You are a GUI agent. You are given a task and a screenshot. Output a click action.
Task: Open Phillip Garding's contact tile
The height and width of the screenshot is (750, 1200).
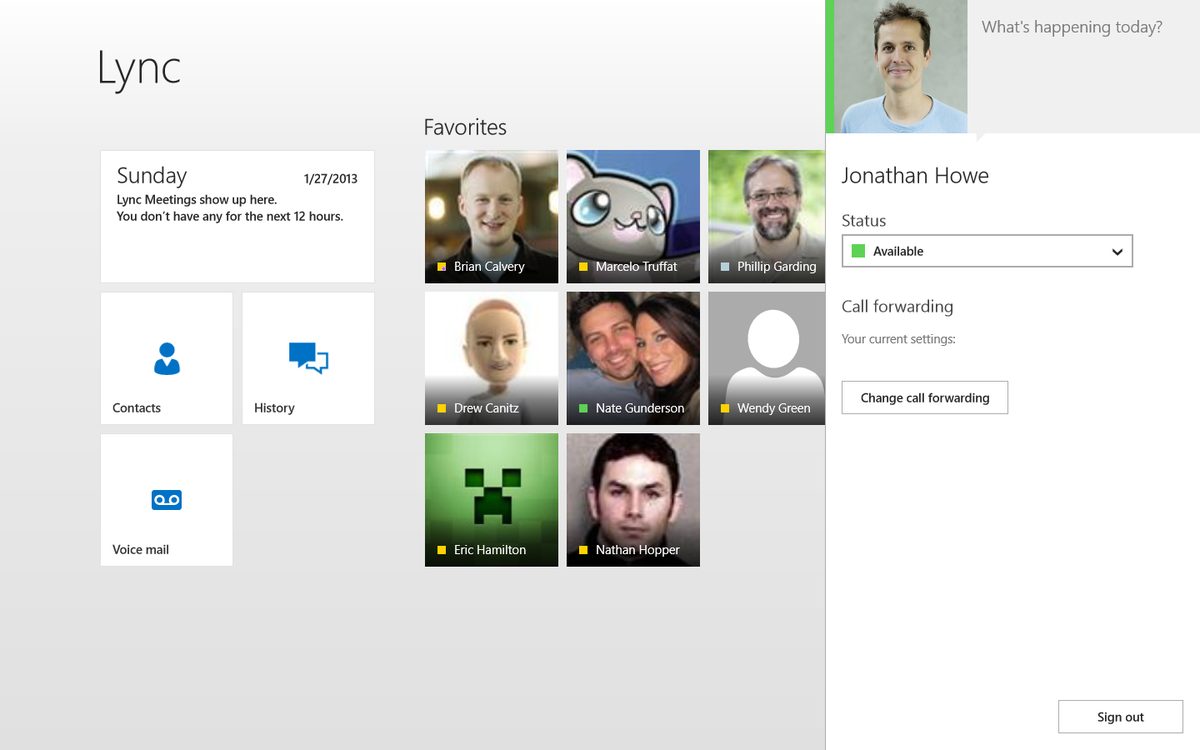click(767, 217)
